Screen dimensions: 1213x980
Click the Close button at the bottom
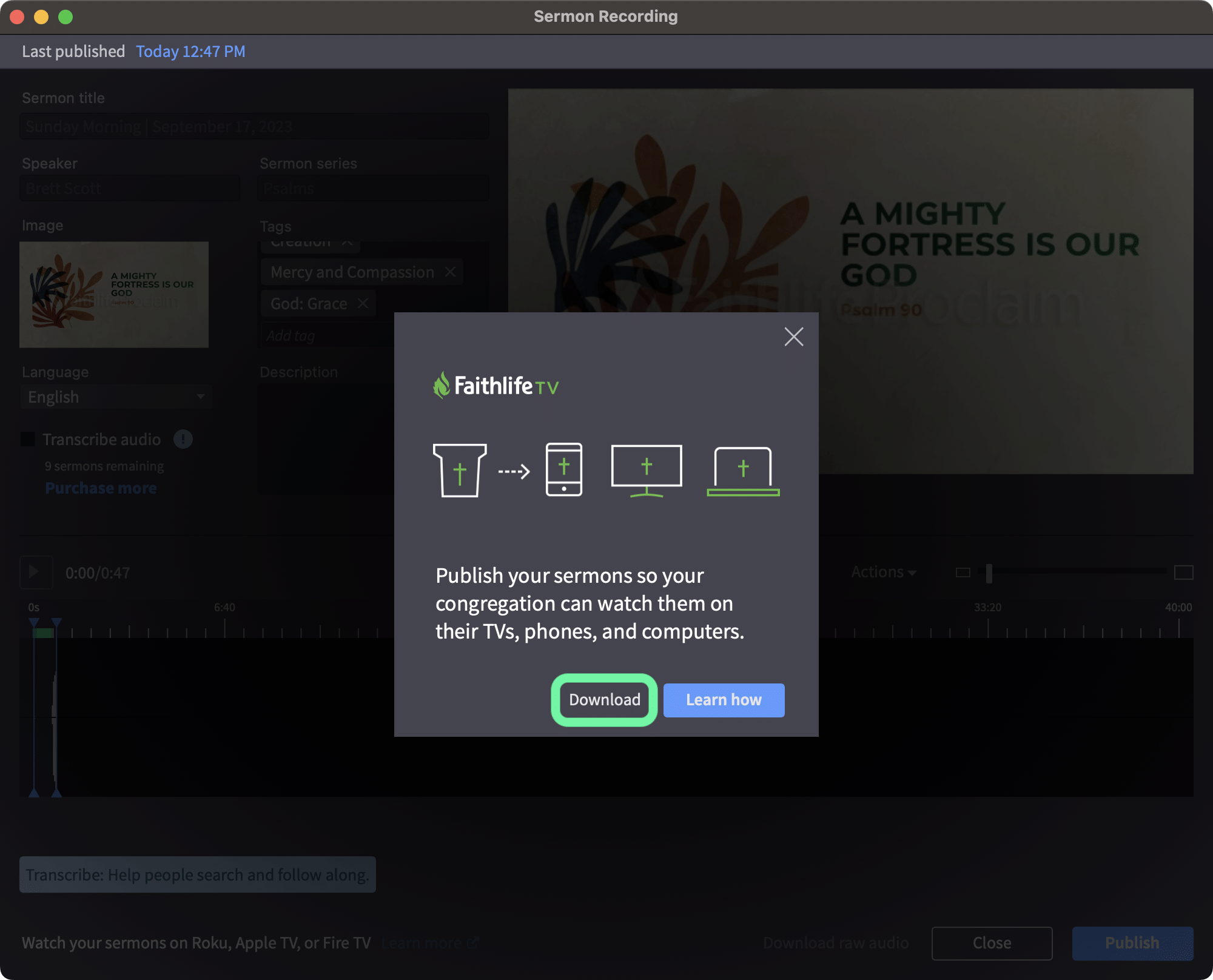pos(992,943)
